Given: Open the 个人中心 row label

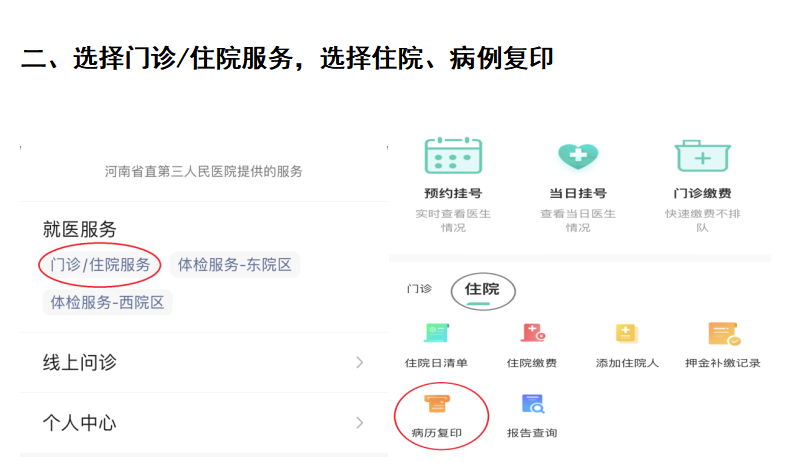Looking at the screenshot, I should [x=80, y=423].
